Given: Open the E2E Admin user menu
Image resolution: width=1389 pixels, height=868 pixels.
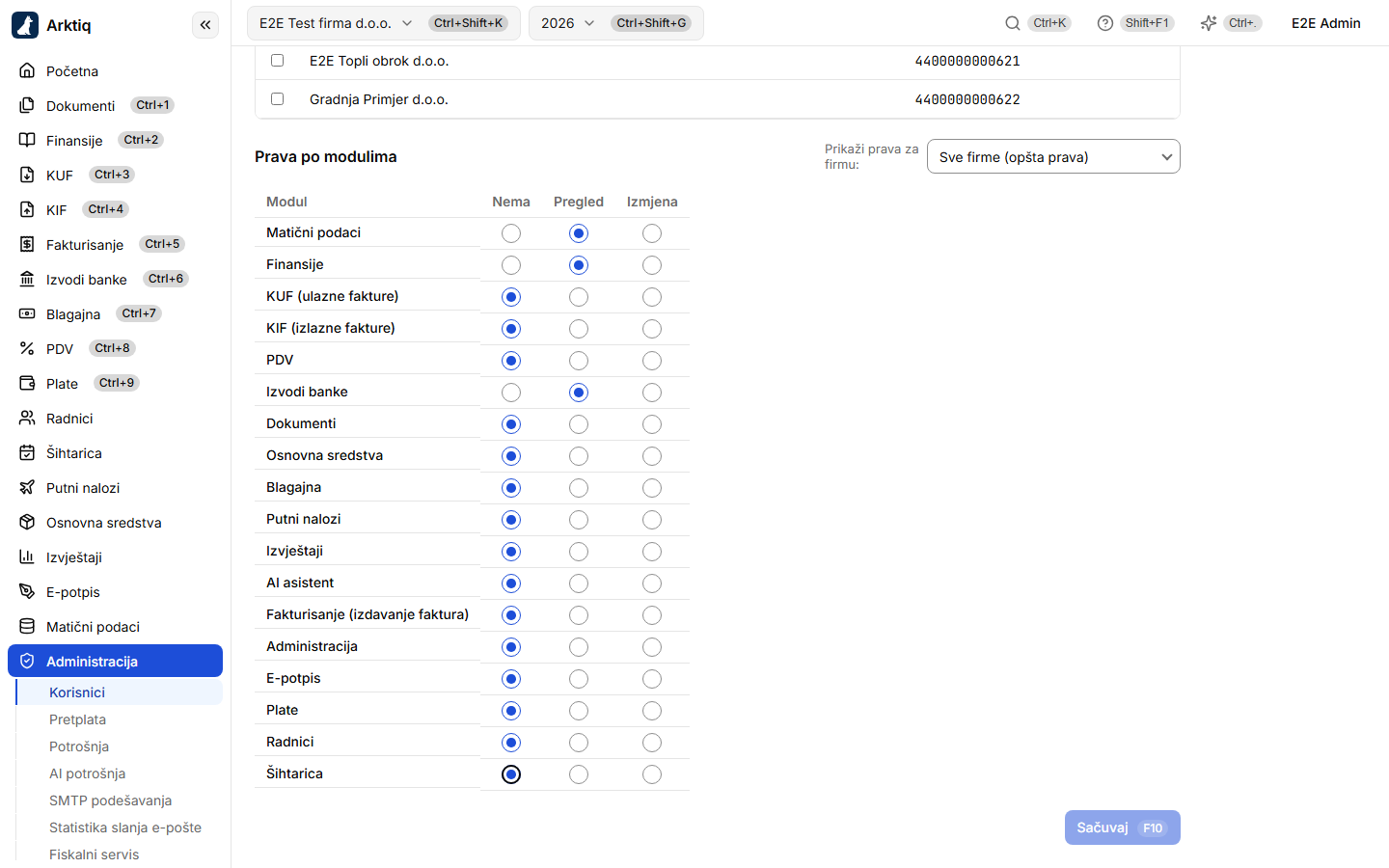Looking at the screenshot, I should [x=1326, y=23].
